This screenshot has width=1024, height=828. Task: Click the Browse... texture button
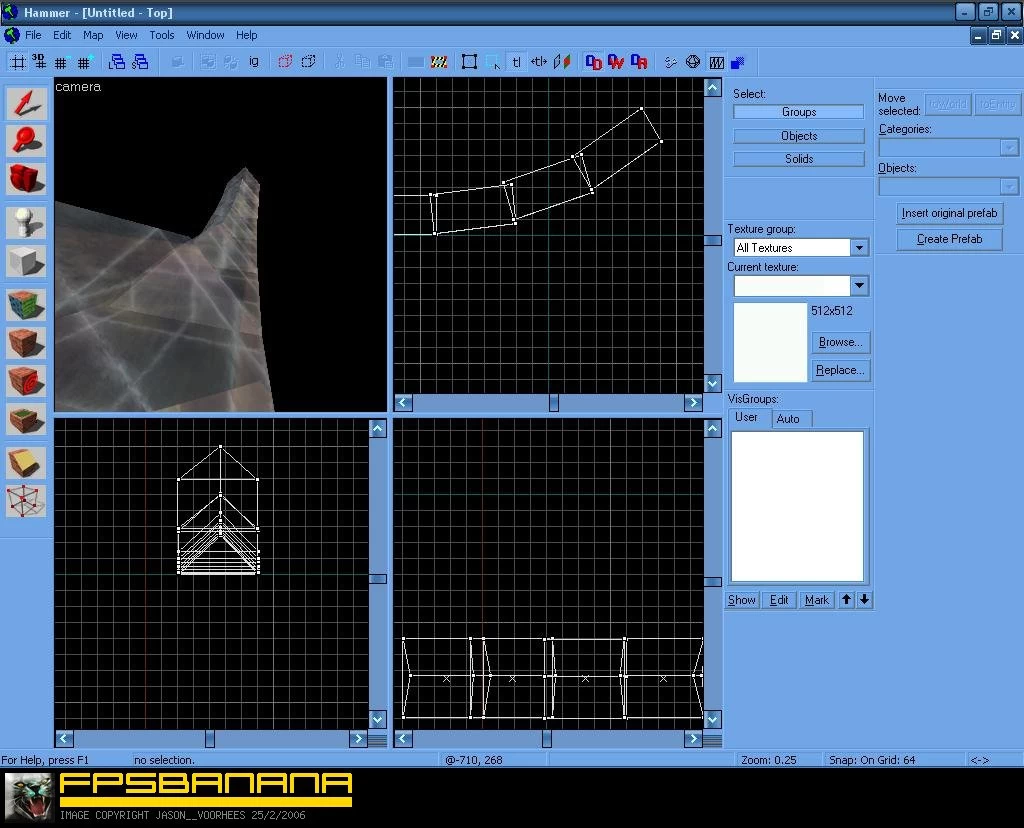tap(840, 342)
